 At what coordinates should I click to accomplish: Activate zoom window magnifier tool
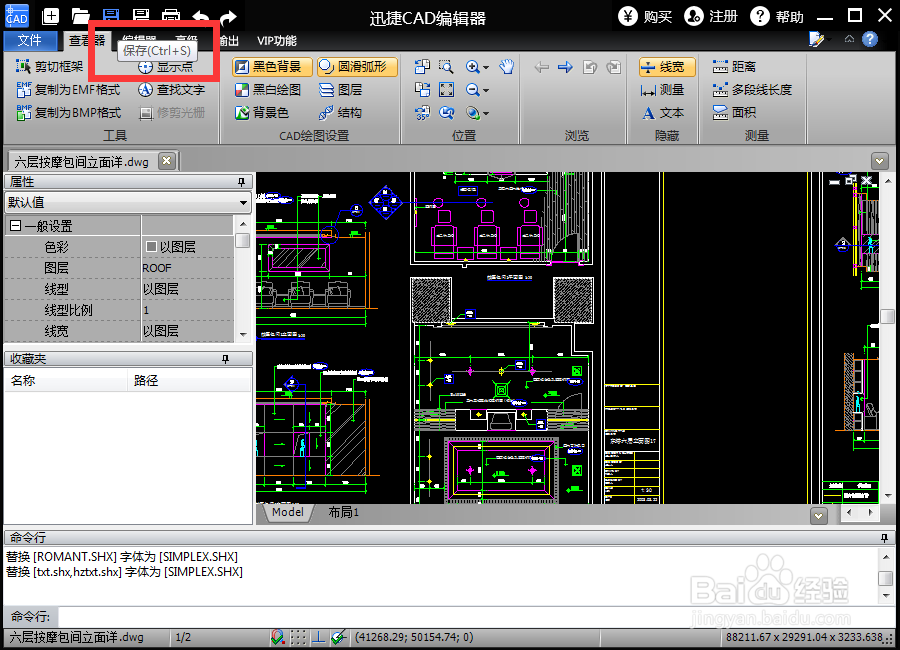446,67
